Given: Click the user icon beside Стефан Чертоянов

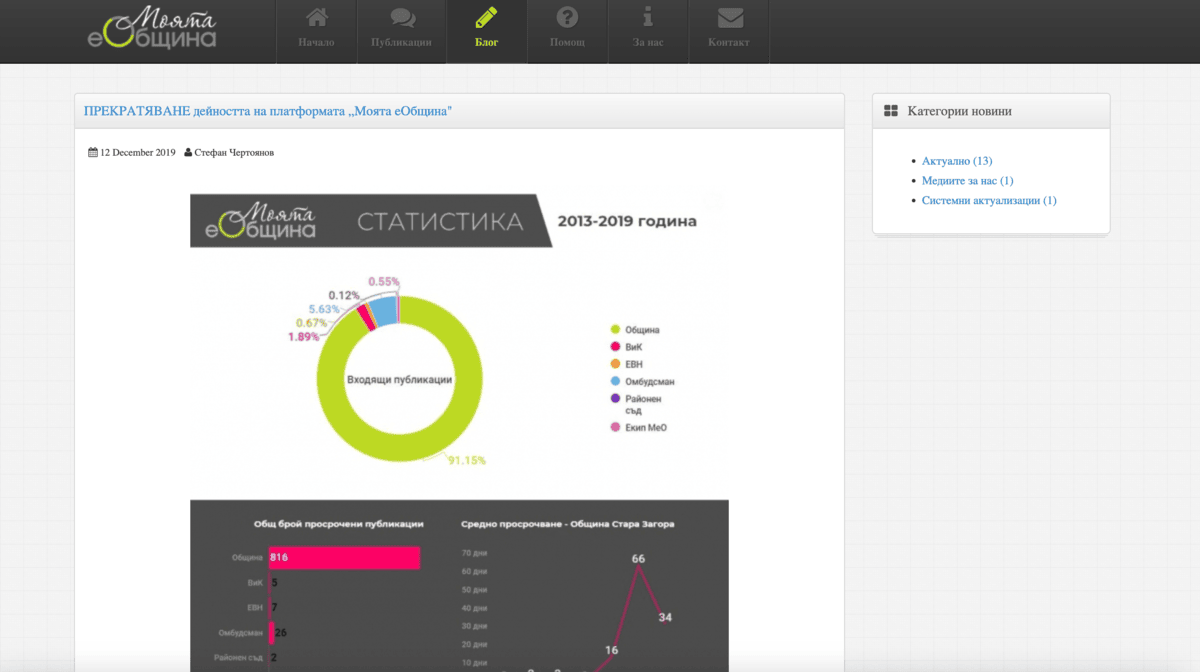Looking at the screenshot, I should click(x=188, y=153).
